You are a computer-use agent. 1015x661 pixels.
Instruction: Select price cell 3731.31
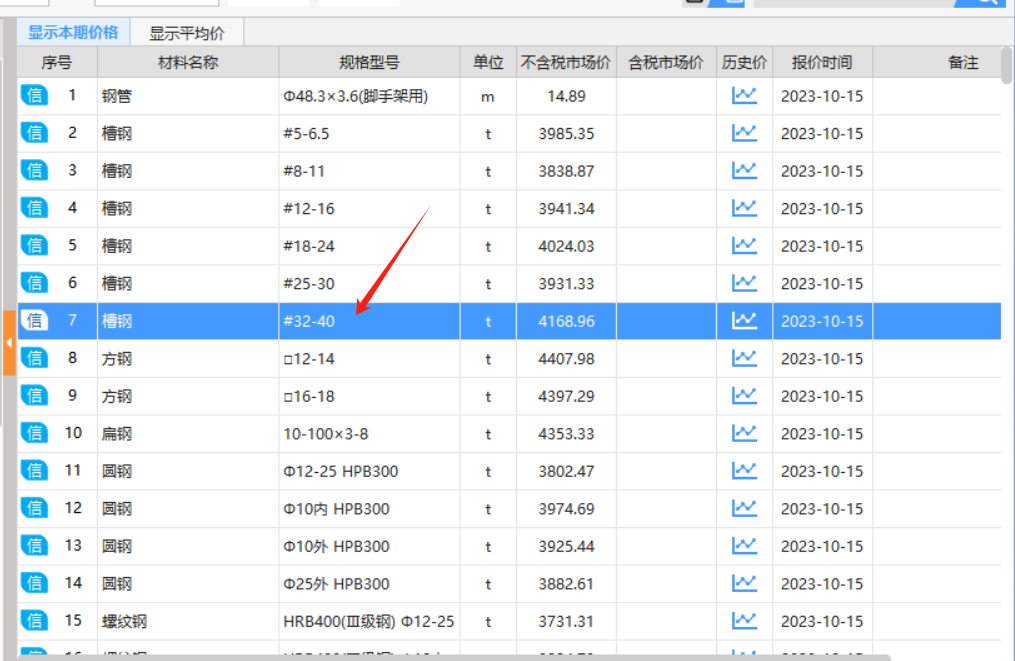[566, 622]
